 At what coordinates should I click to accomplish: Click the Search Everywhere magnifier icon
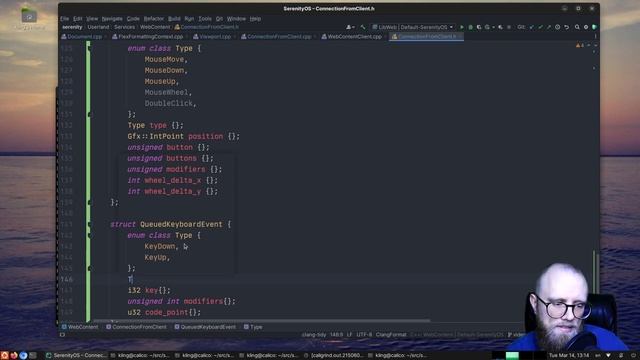pos(577,27)
